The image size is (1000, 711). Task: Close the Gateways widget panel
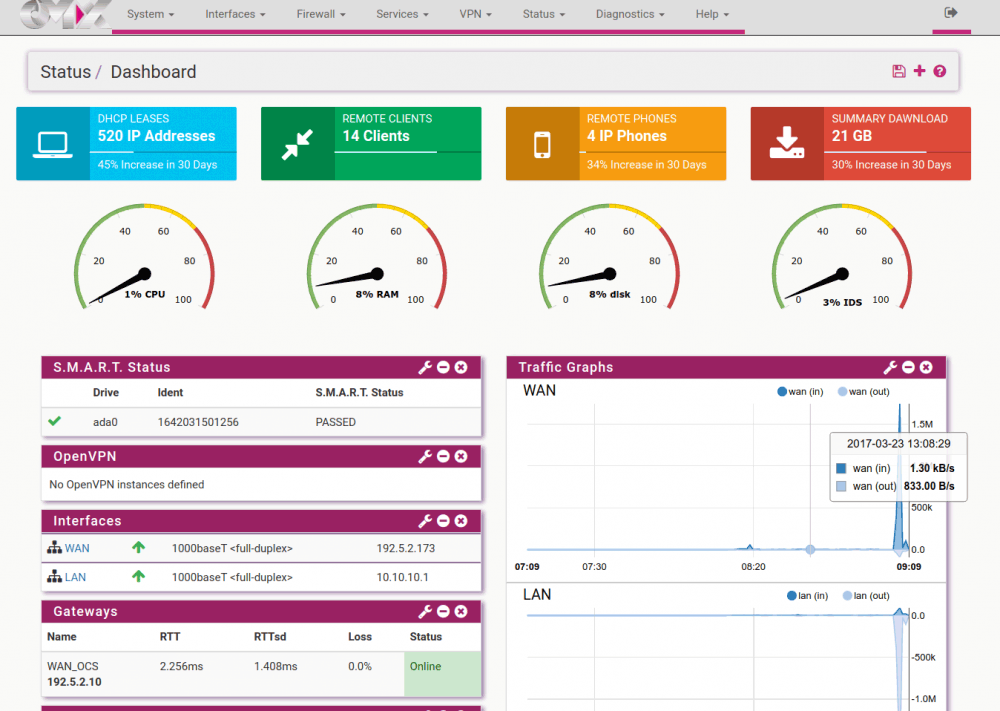461,611
